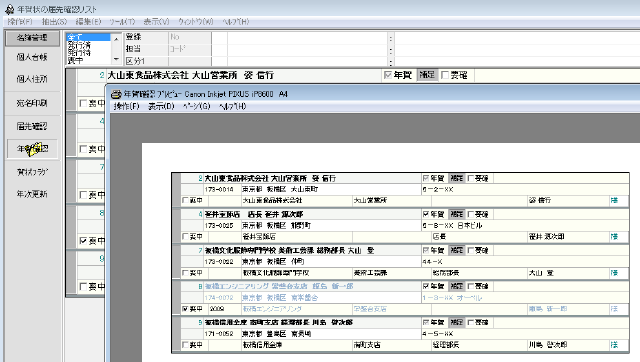The width and height of the screenshot is (640, 362).
Task: Open 個人台帳 from the sidebar
Action: [x=32, y=57]
